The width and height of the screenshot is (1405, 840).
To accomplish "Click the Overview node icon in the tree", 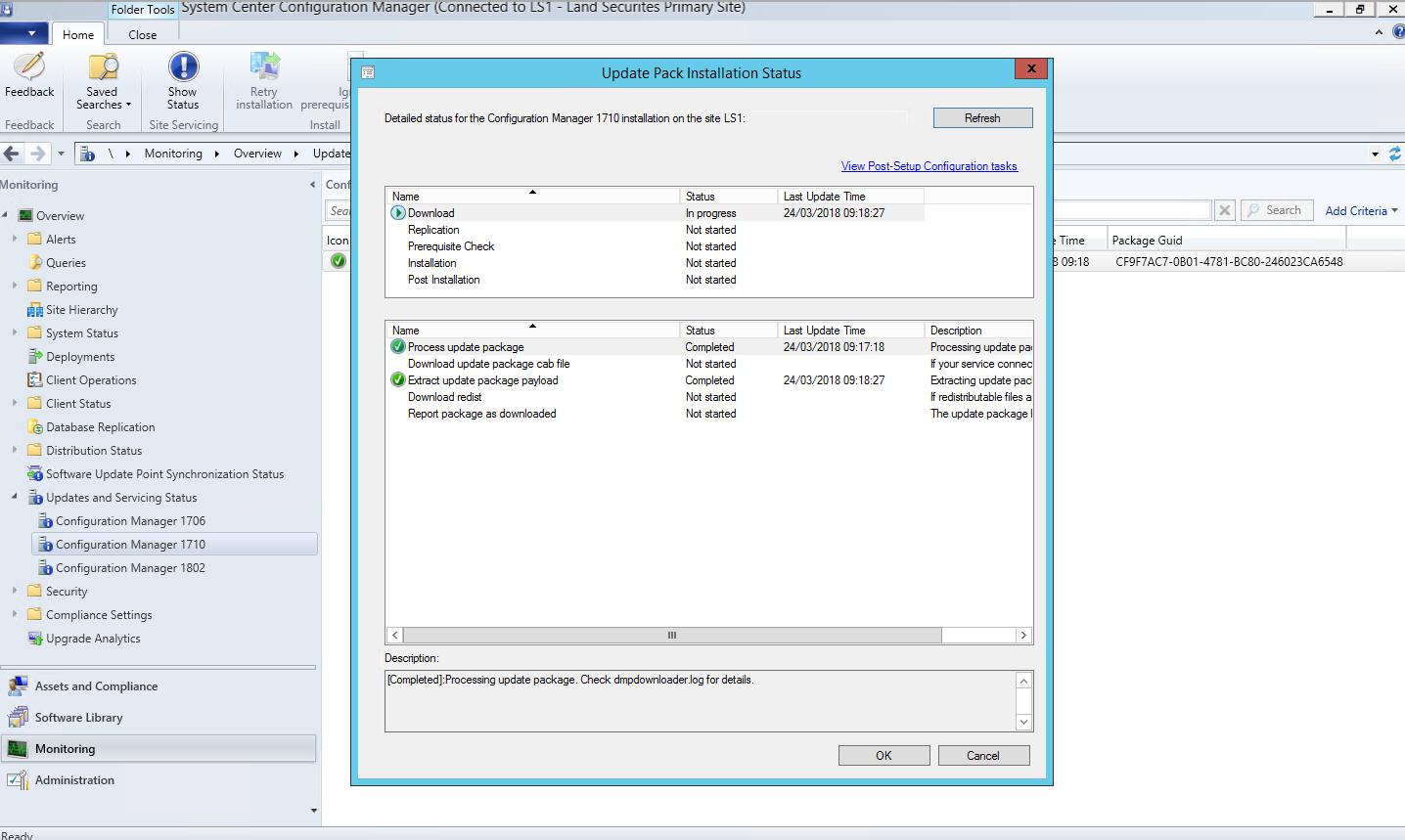I will tap(25, 215).
